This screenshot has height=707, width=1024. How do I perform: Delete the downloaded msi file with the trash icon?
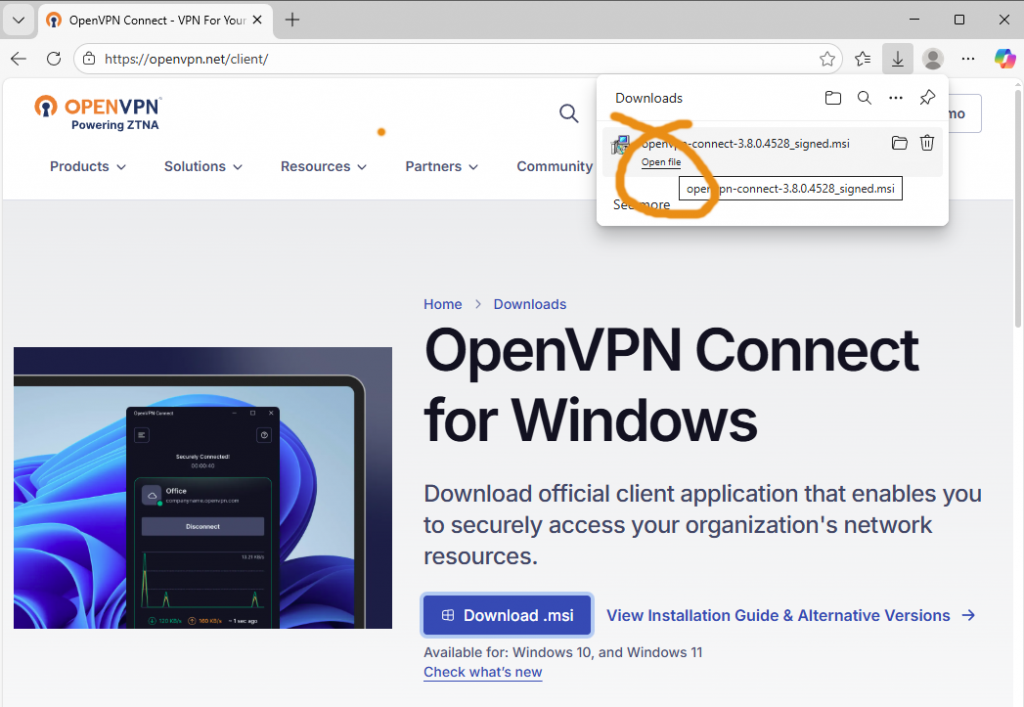click(927, 143)
